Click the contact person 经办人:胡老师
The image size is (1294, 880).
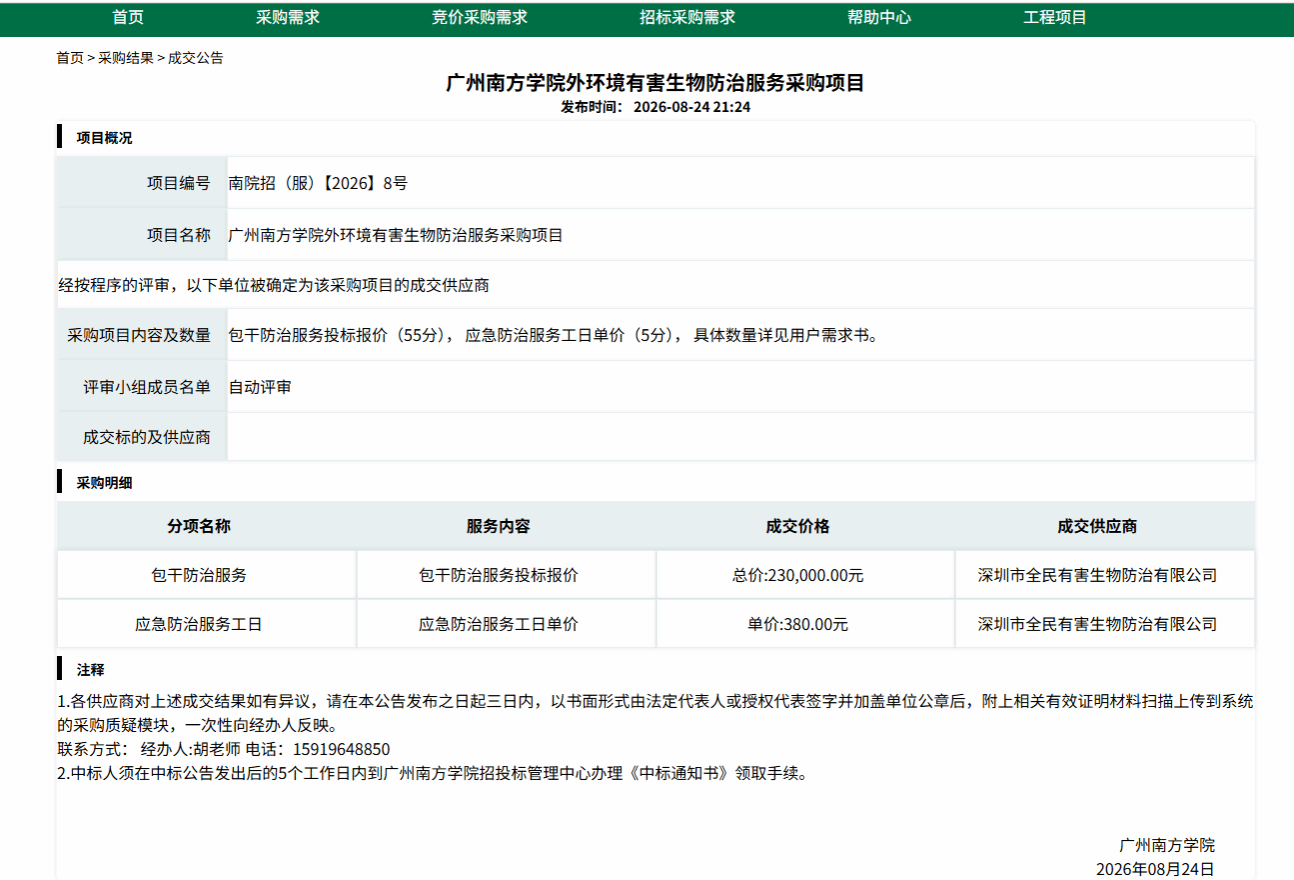click(191, 749)
